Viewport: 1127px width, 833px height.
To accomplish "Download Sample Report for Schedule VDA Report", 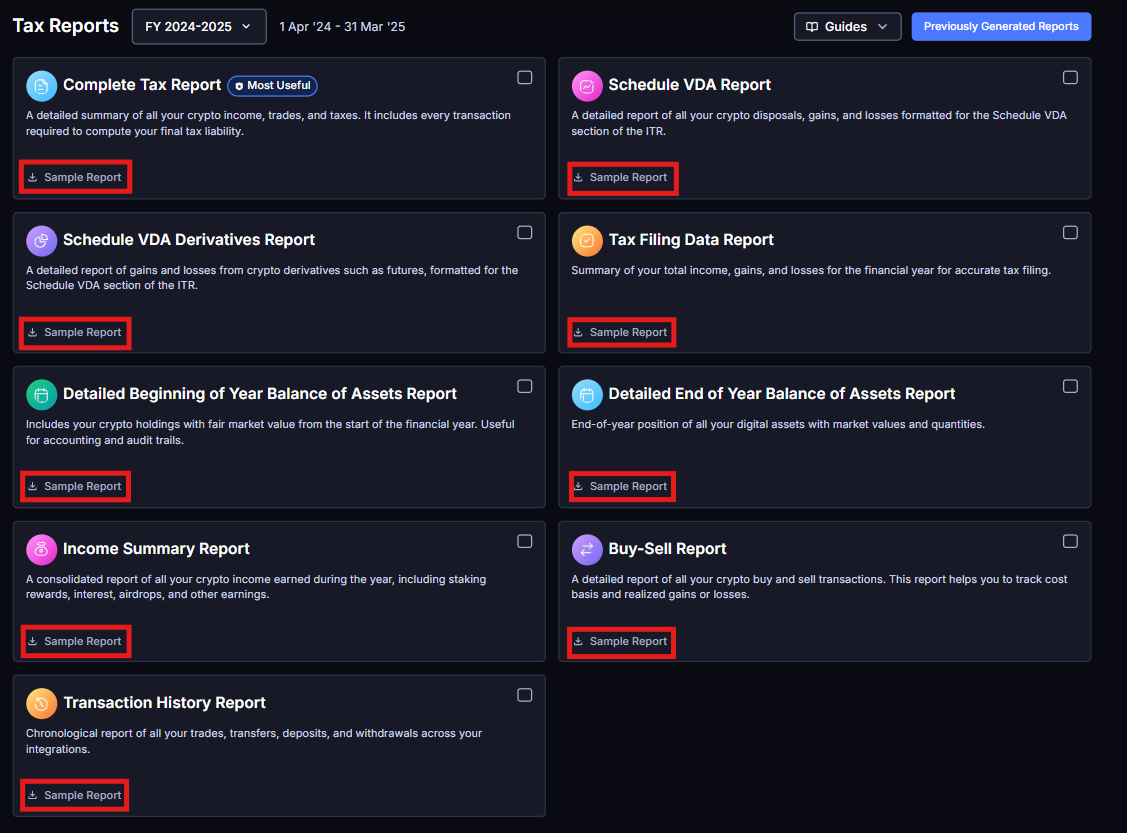I will coord(622,177).
